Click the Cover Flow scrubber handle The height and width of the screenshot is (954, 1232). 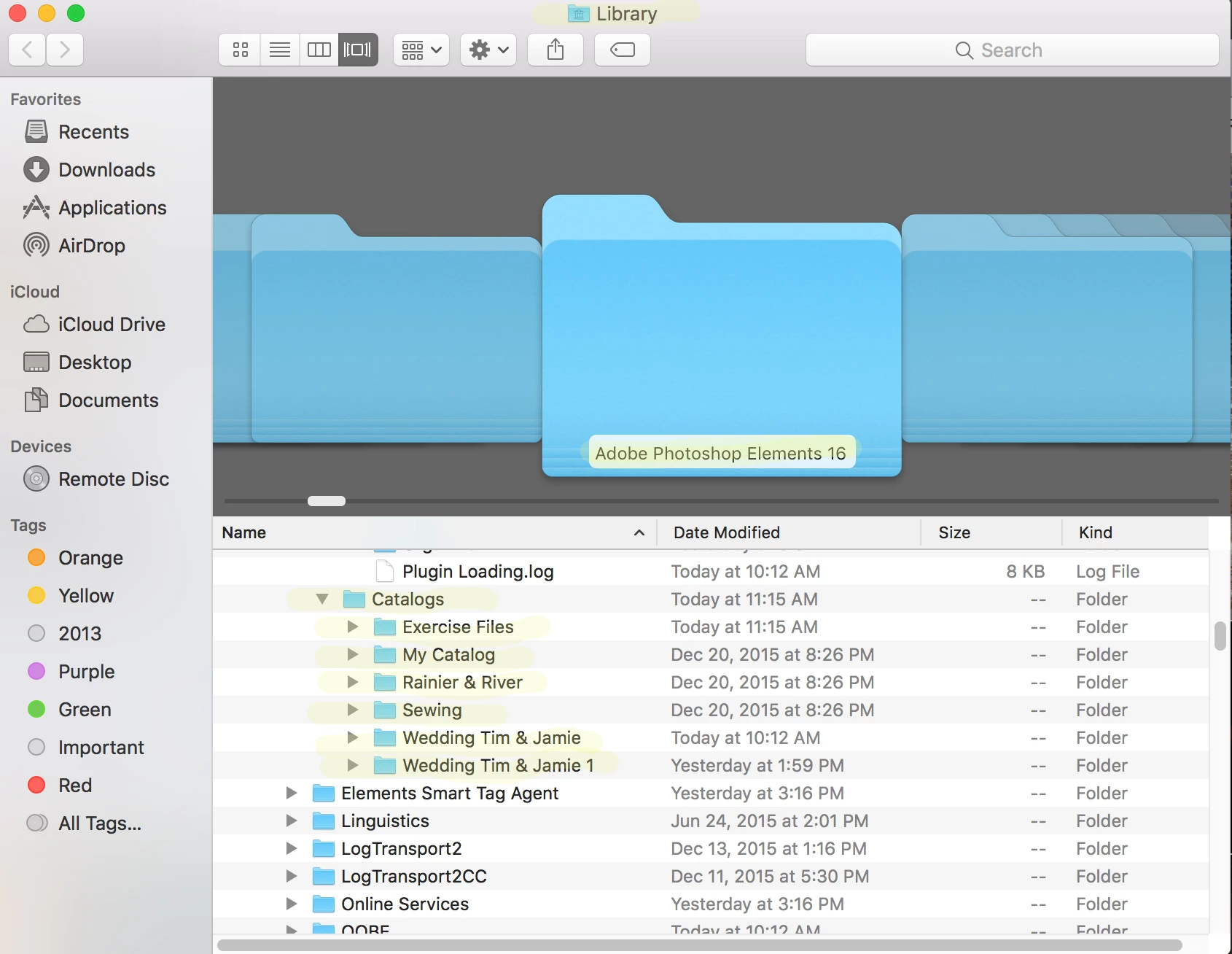click(327, 501)
